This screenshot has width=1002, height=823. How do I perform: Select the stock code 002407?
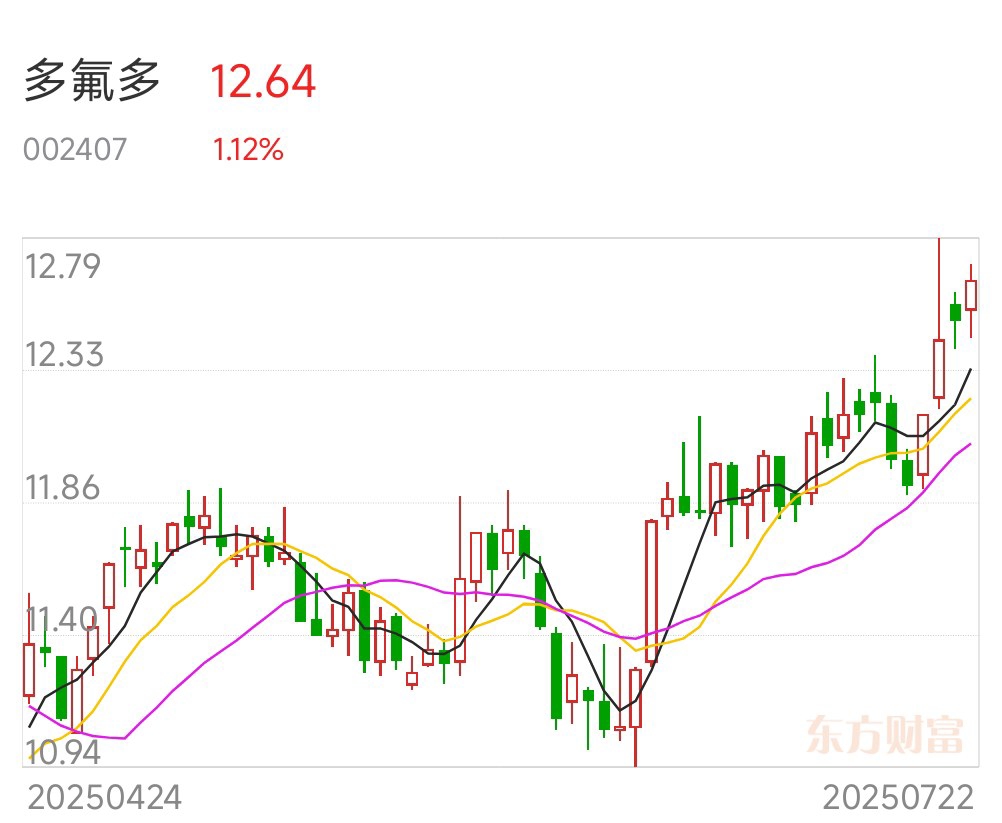click(75, 150)
